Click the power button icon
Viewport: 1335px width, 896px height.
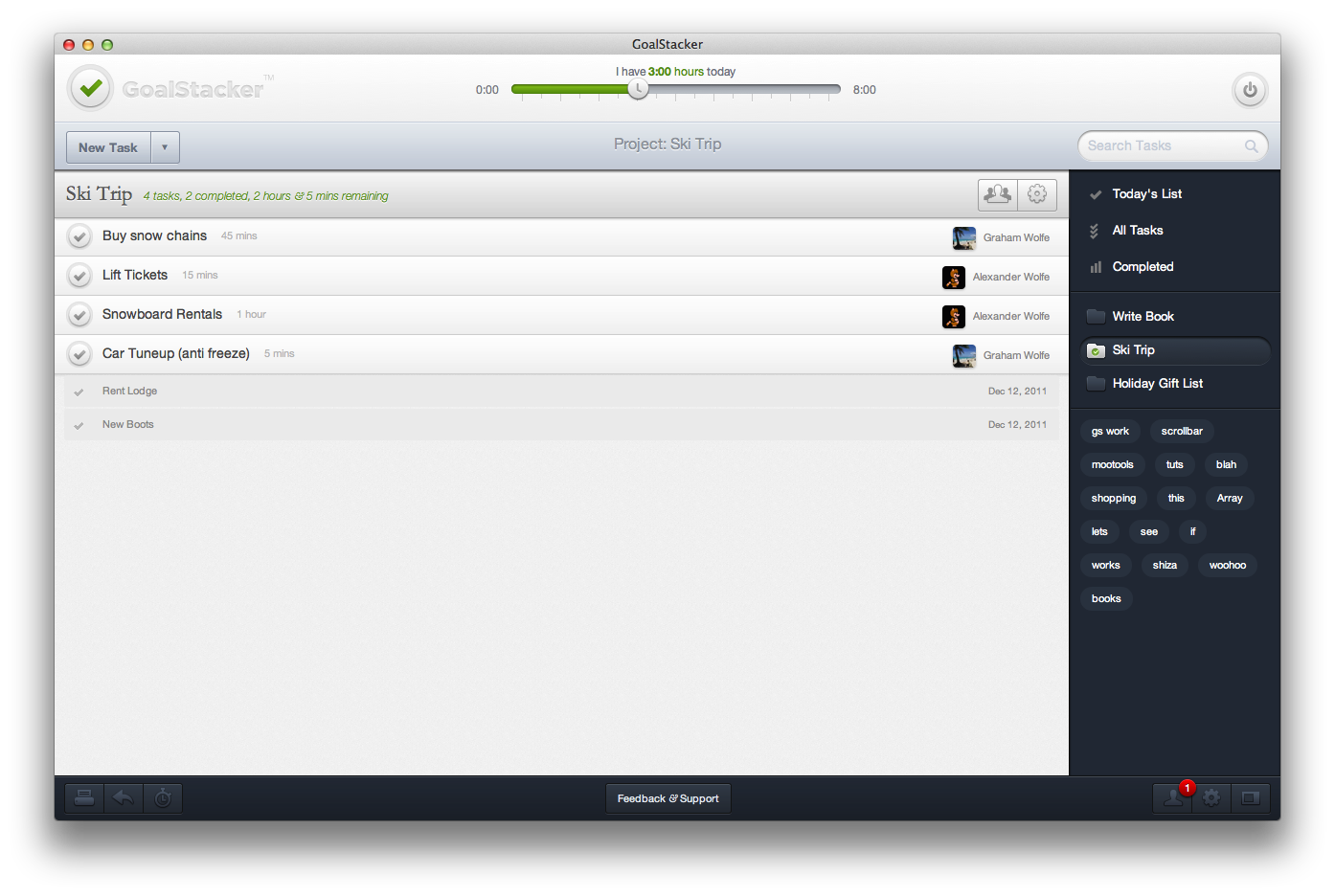pyautogui.click(x=1250, y=90)
